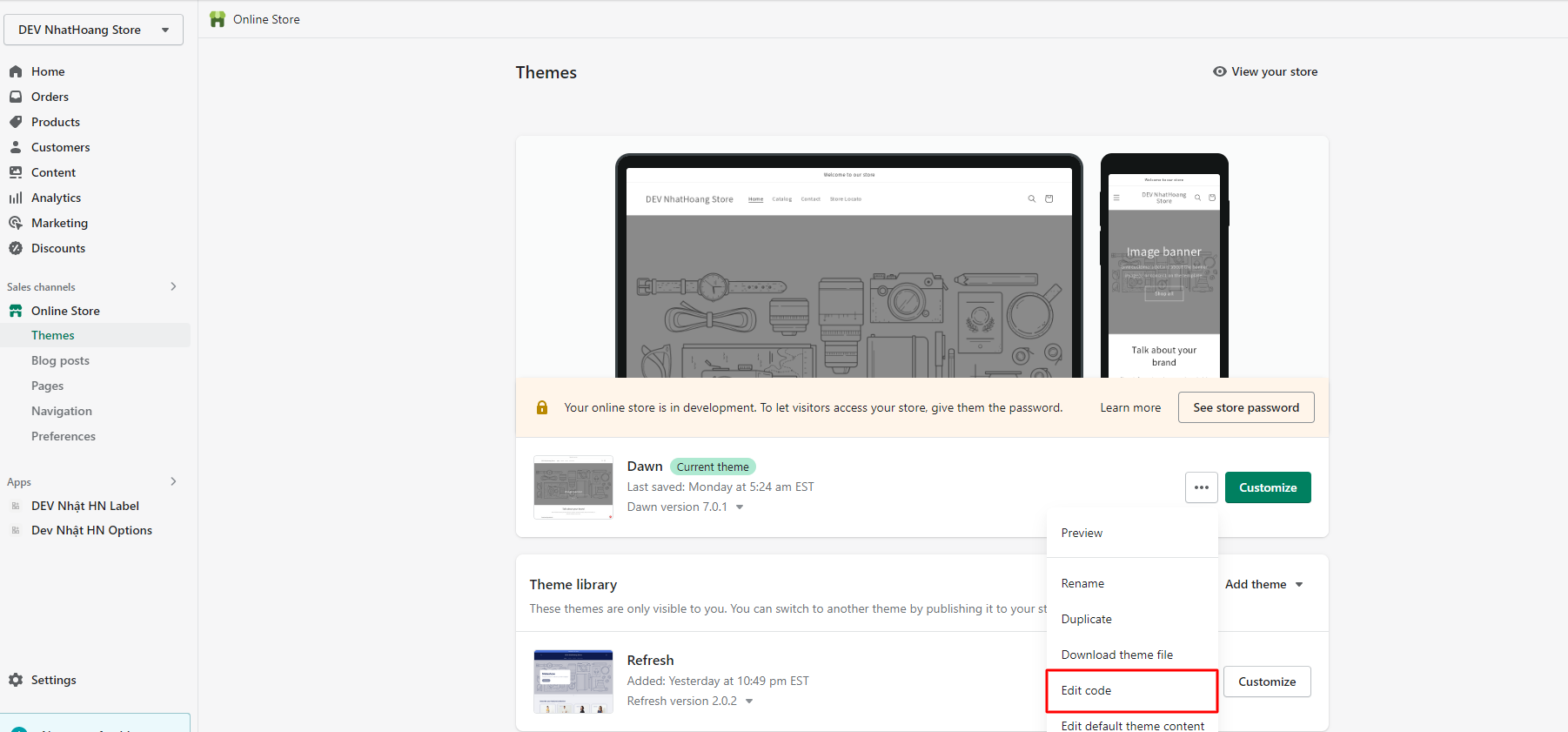Click the Discounts percent badge icon

click(16, 248)
